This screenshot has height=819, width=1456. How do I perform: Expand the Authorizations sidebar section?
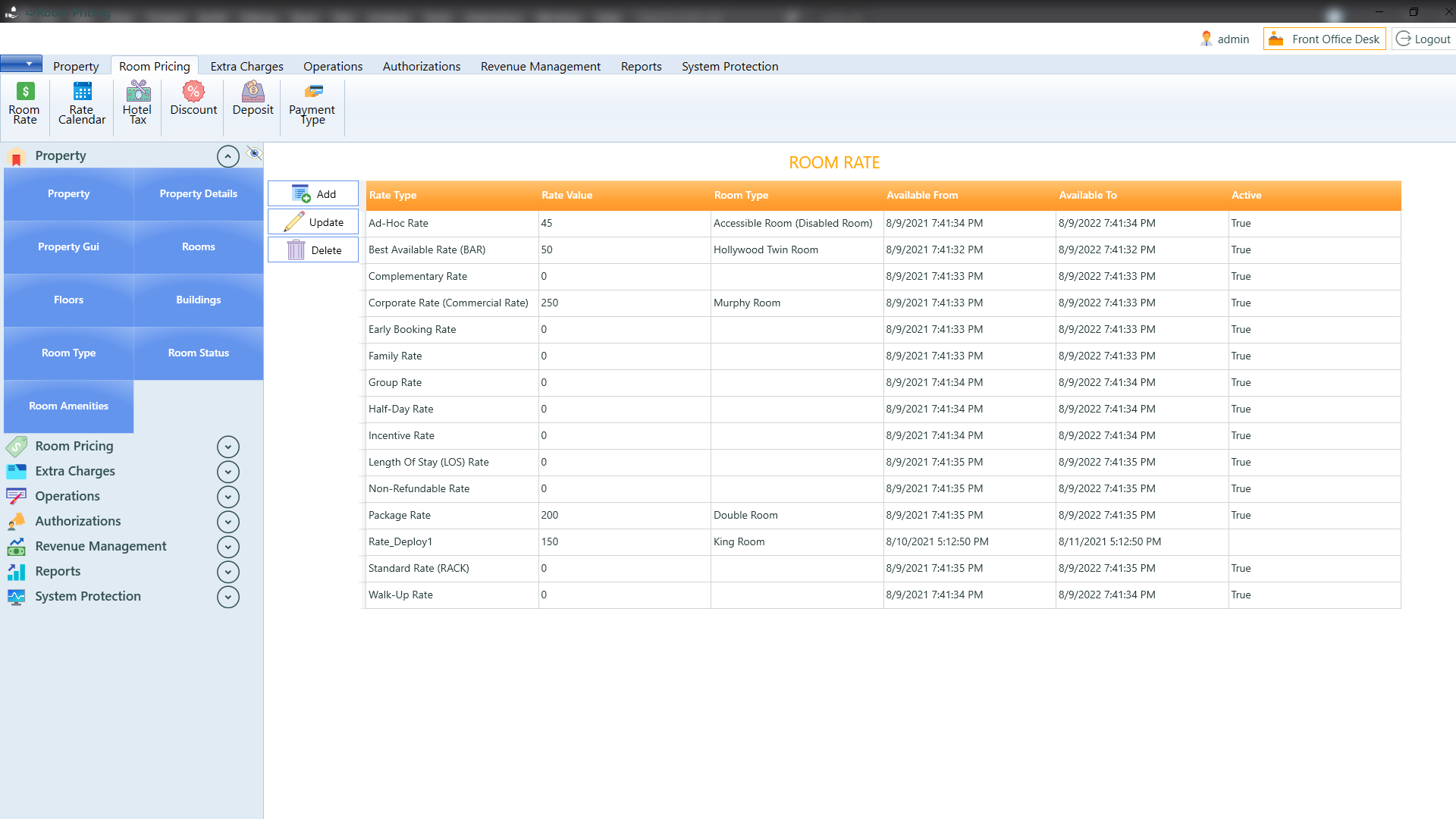[228, 522]
